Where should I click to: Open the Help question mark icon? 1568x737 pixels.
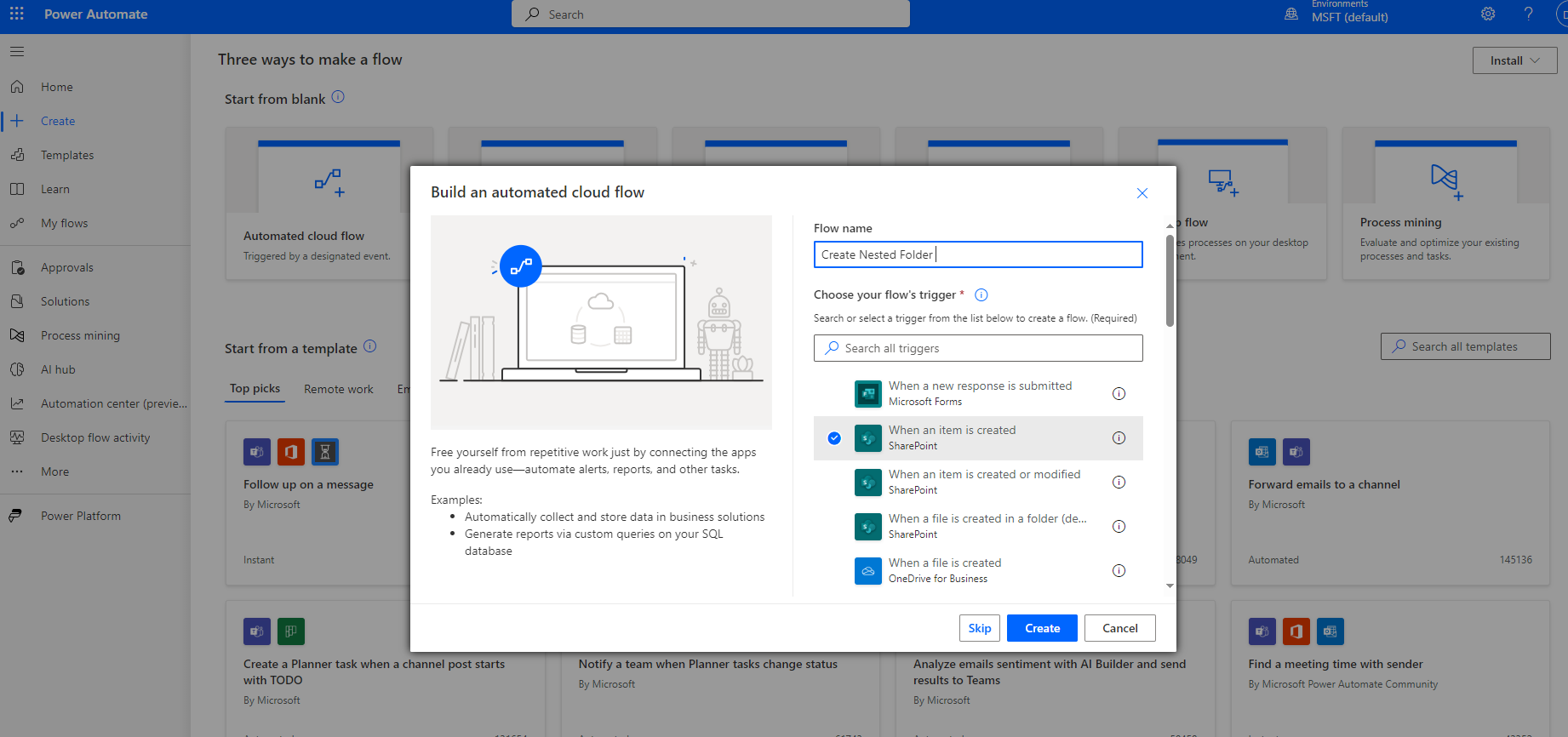click(1529, 14)
